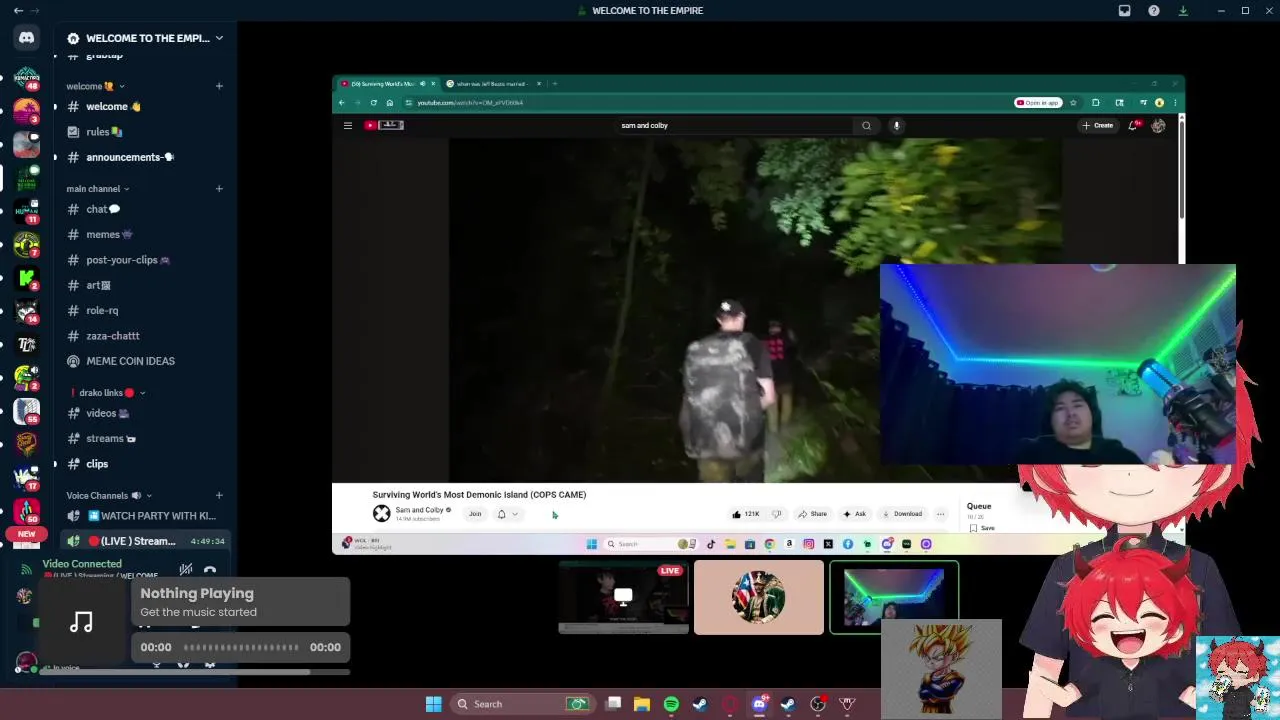Disconnect from voice with hang-up icon
This screenshot has height=720, width=1280.
tap(210, 570)
